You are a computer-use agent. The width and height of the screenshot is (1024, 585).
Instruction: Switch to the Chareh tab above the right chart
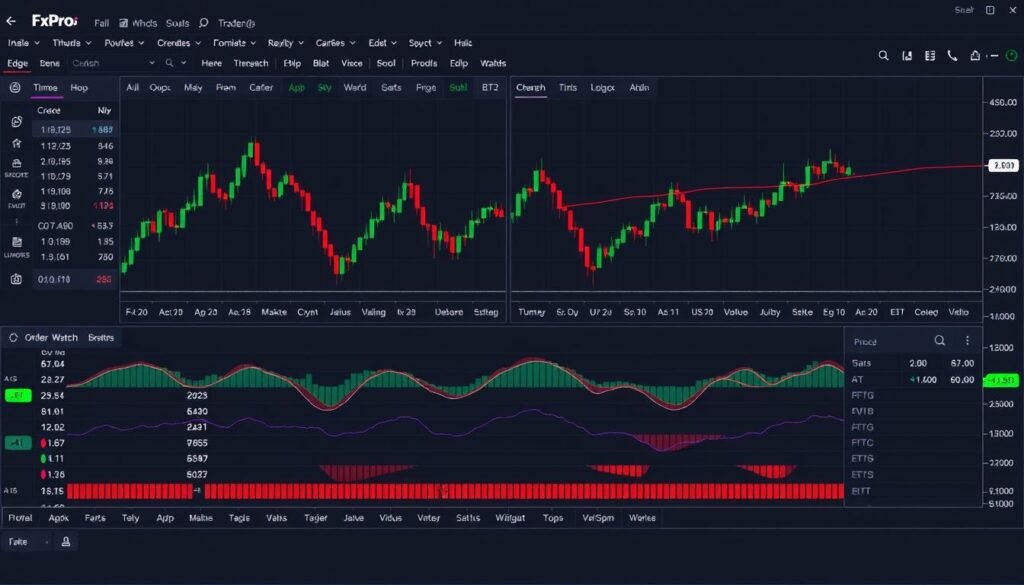click(x=530, y=88)
